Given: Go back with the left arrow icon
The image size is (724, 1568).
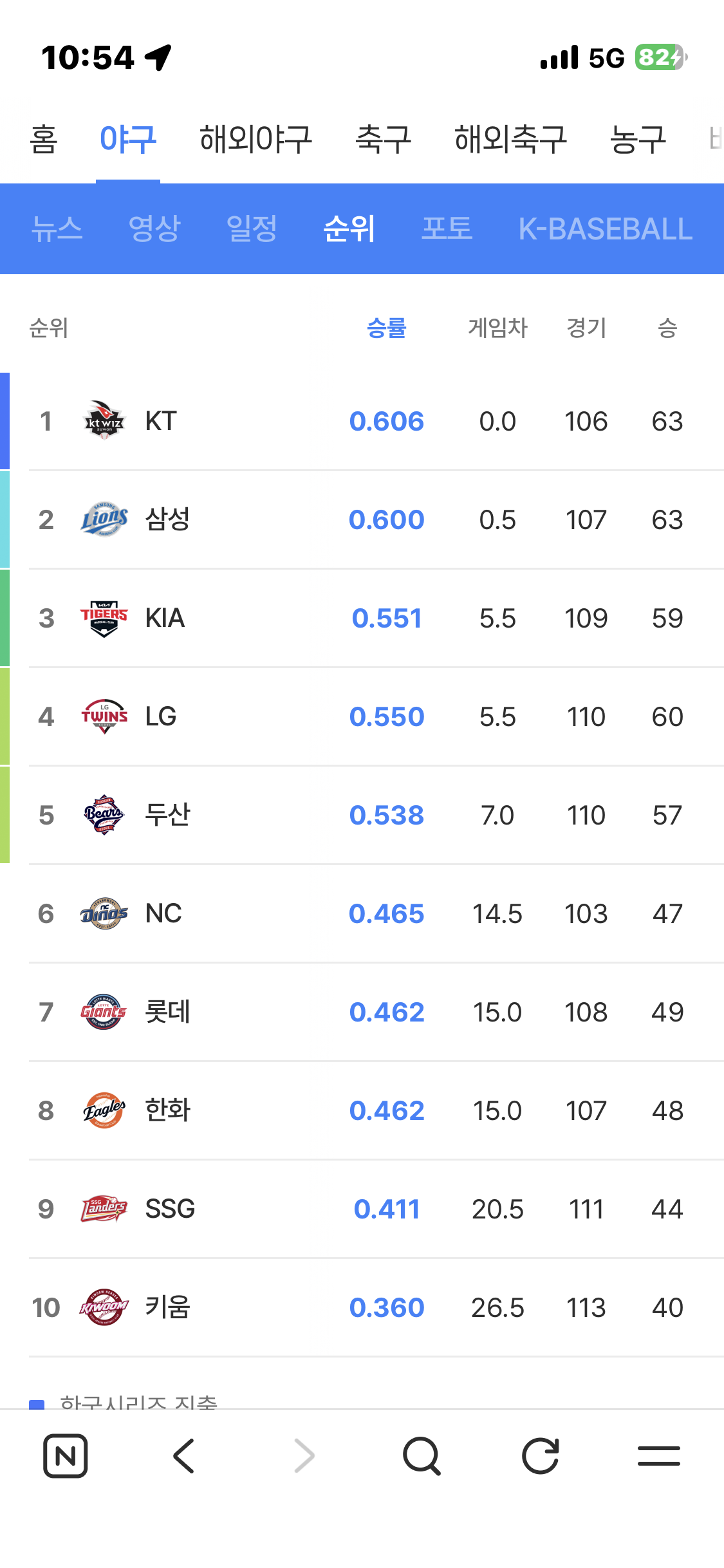Looking at the screenshot, I should coord(184,1455).
